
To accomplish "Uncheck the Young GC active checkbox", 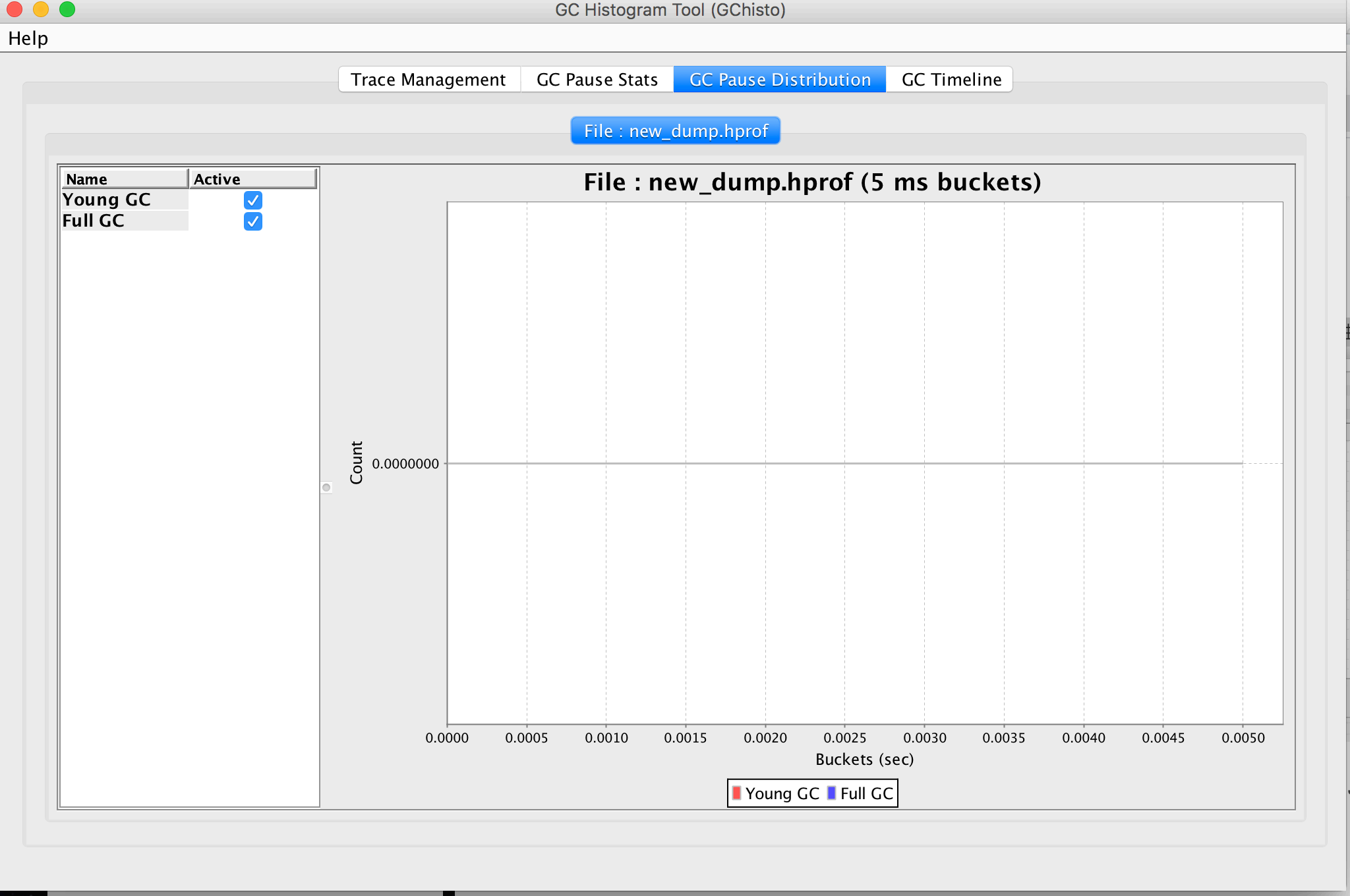I will coord(252,200).
